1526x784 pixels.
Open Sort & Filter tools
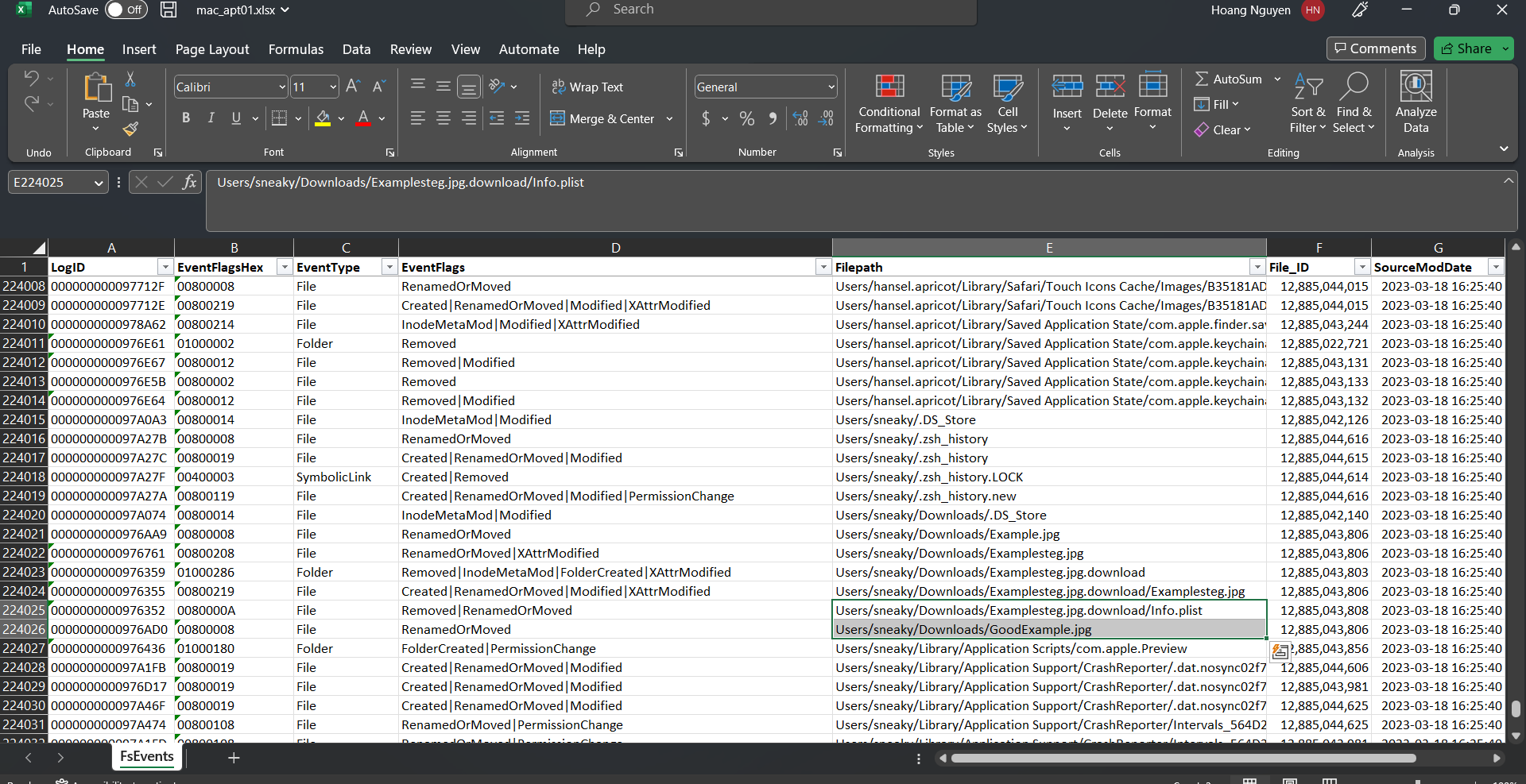click(x=1308, y=102)
